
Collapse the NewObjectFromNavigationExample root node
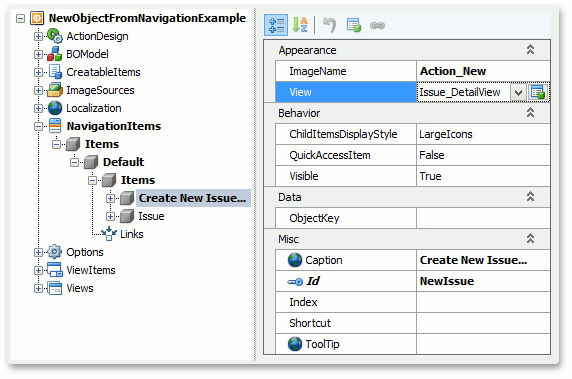[20, 18]
